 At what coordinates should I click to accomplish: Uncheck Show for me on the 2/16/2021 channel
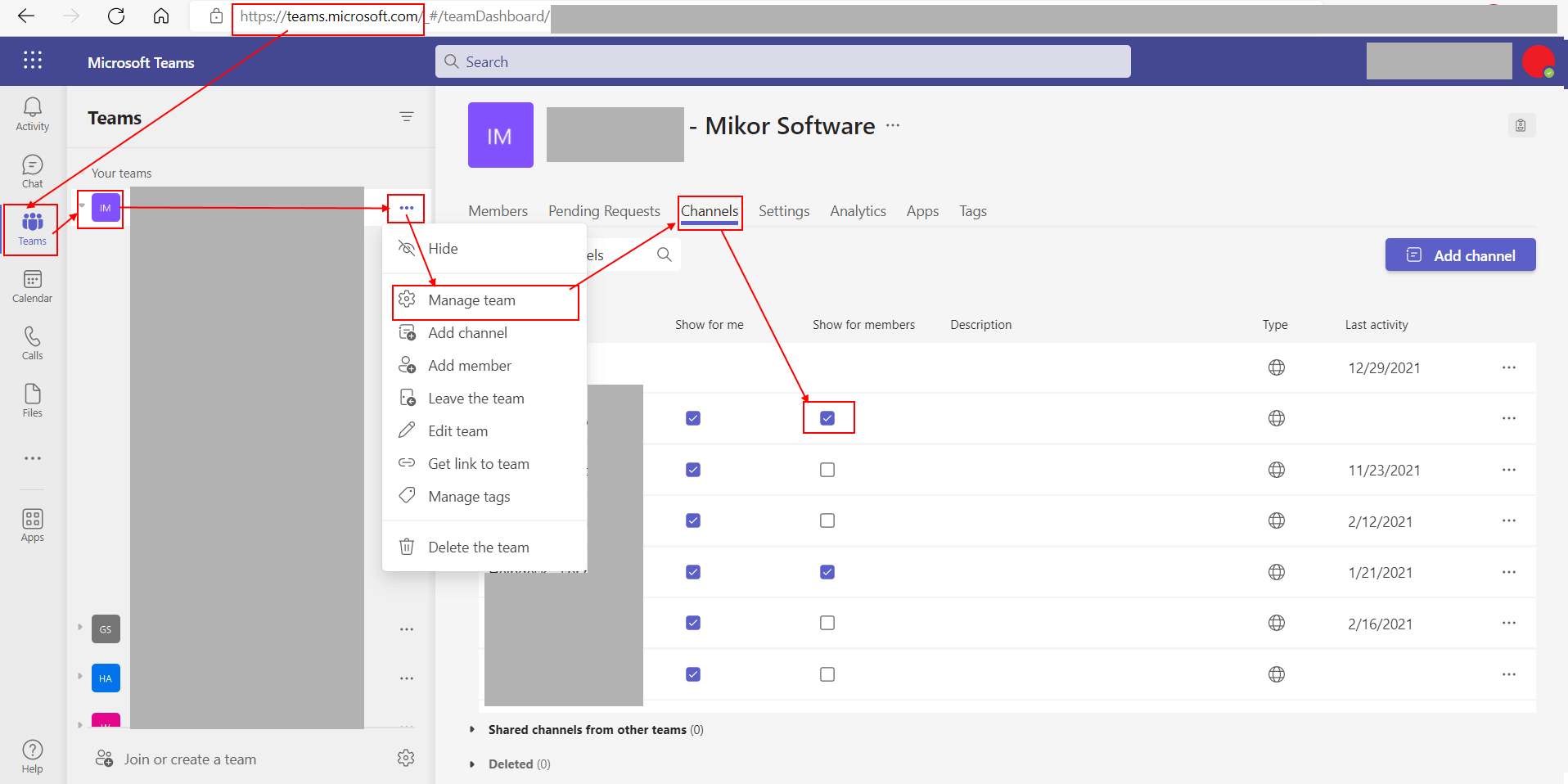pyautogui.click(x=693, y=623)
